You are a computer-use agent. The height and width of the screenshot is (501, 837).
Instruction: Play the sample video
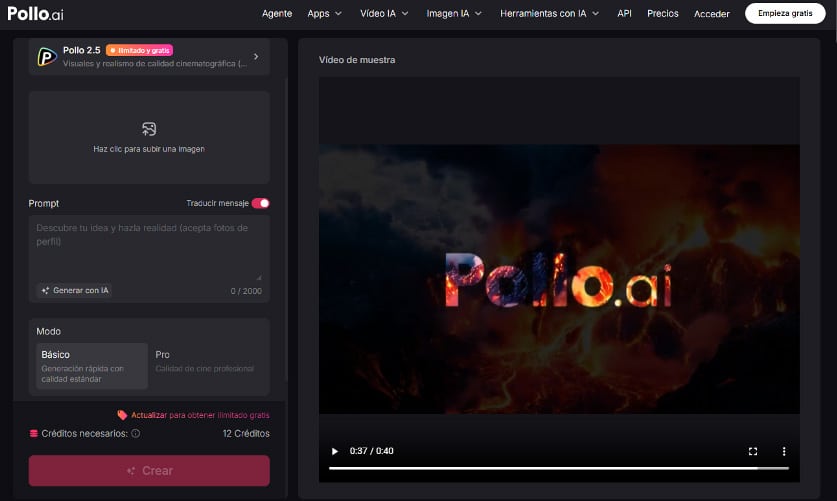click(335, 451)
